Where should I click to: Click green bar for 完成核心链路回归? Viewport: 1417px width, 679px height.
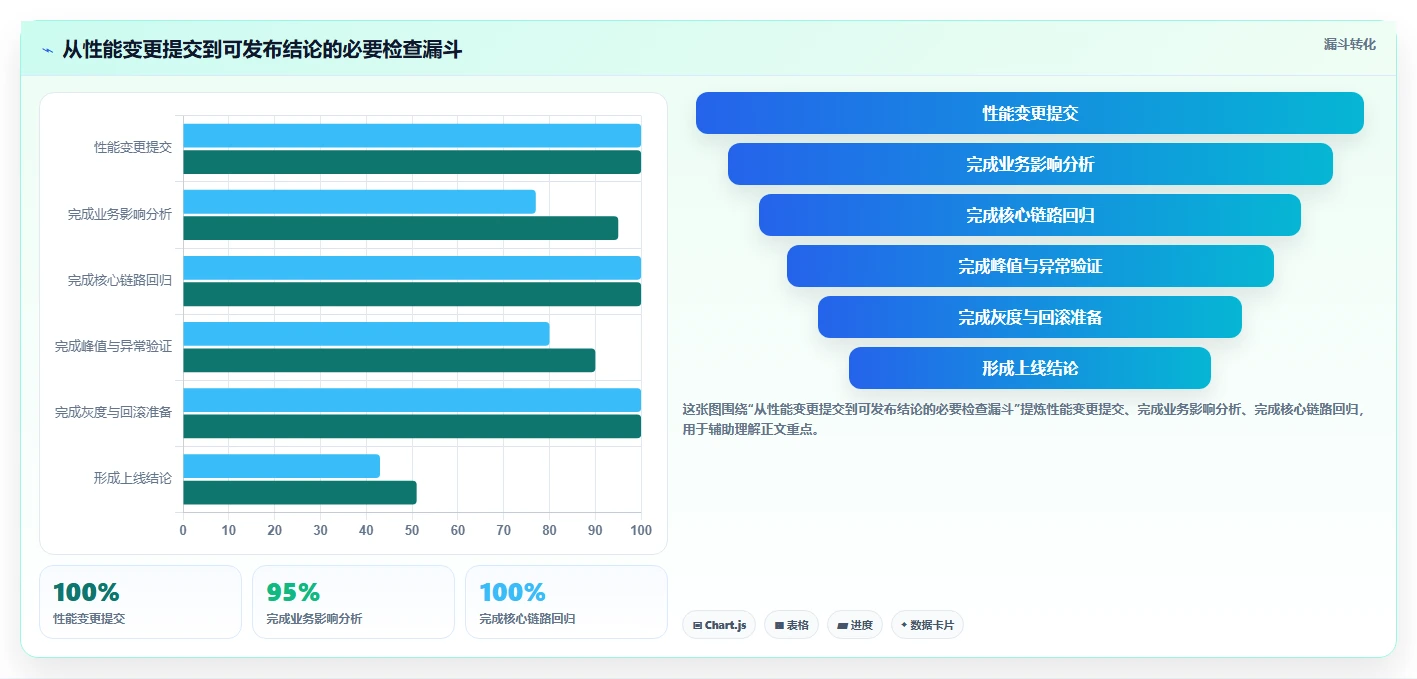[412, 294]
